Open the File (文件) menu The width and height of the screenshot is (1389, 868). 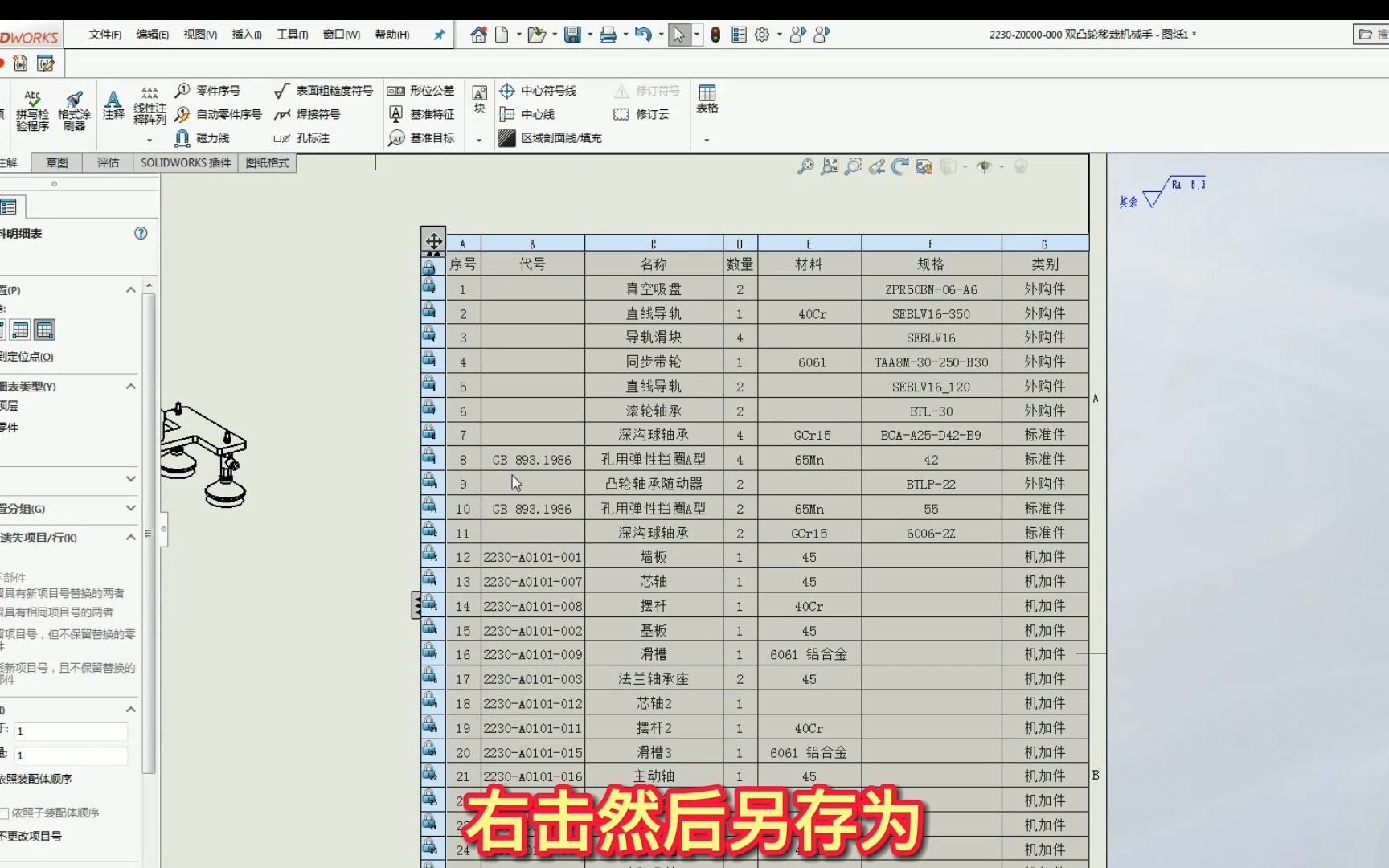coord(105,35)
